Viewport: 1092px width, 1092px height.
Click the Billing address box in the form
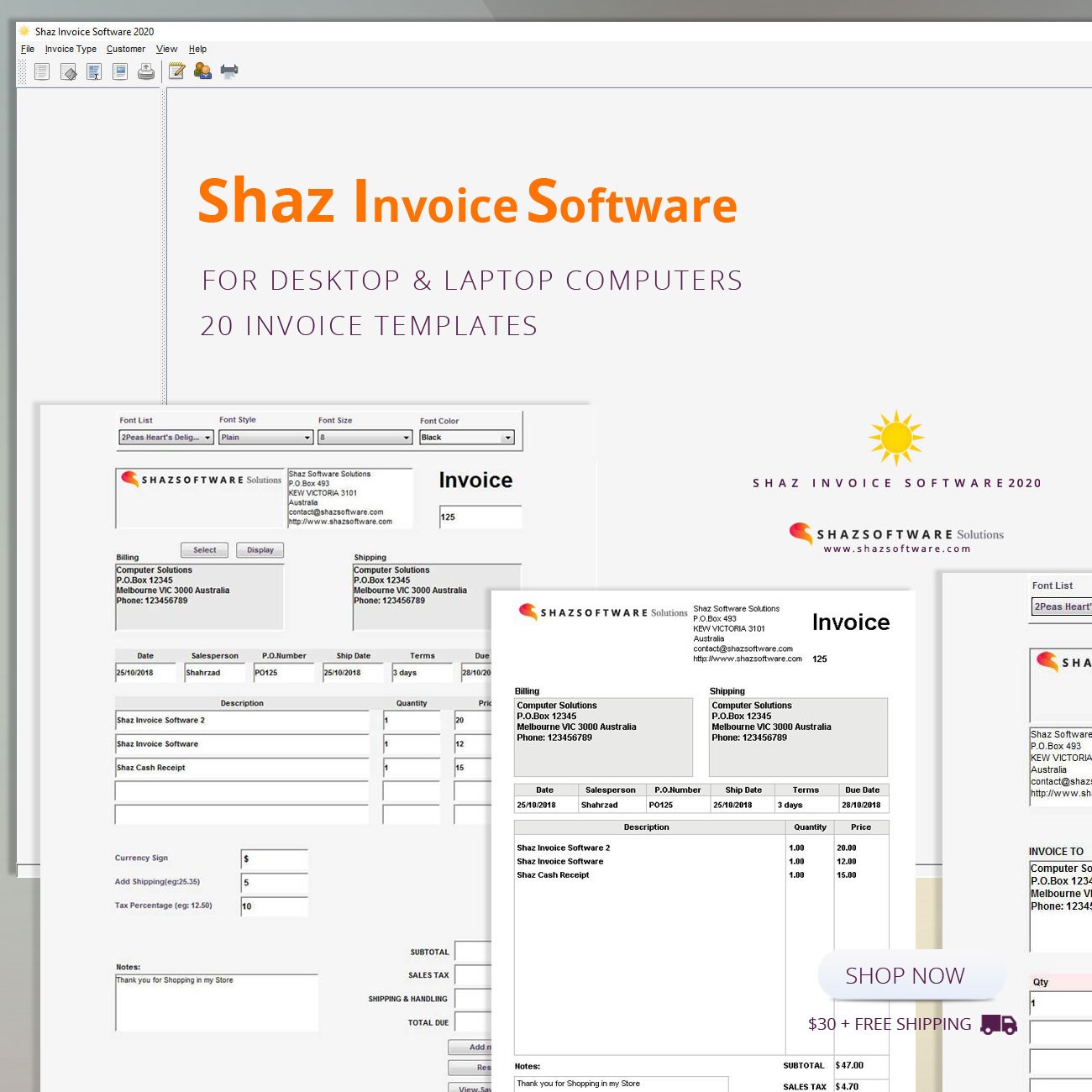point(199,596)
